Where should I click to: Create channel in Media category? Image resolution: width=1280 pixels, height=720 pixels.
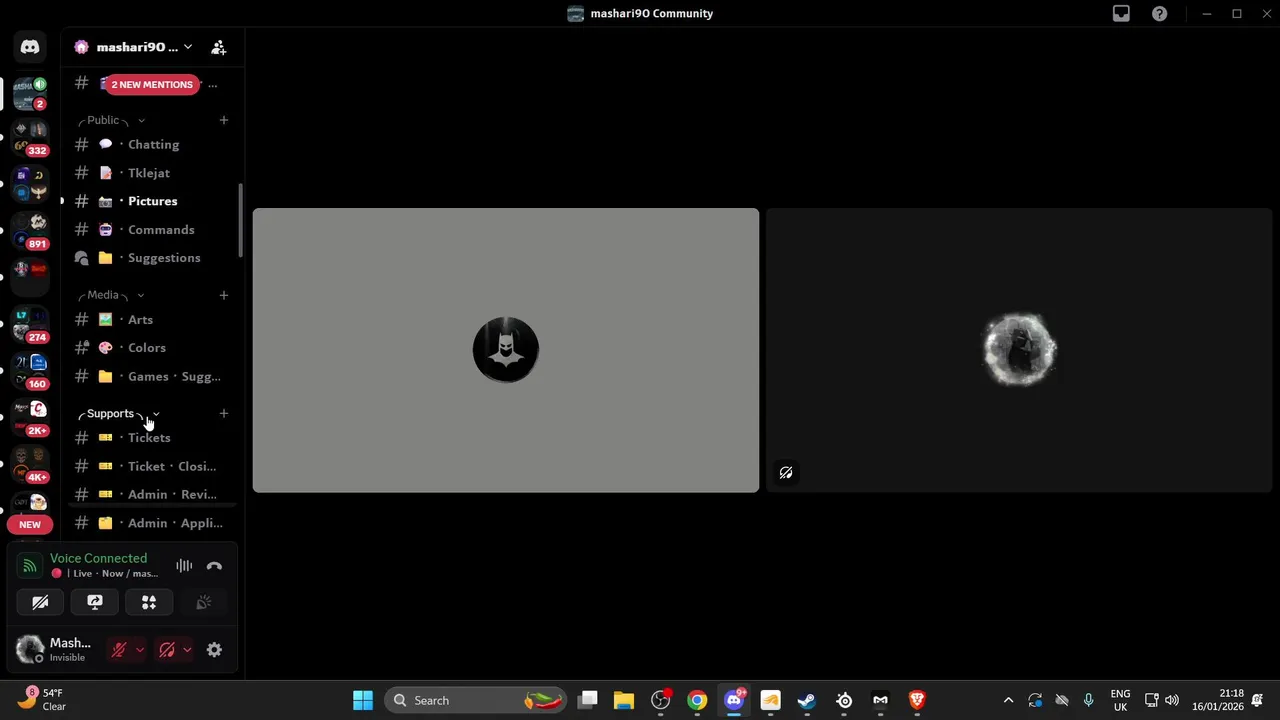(x=224, y=295)
